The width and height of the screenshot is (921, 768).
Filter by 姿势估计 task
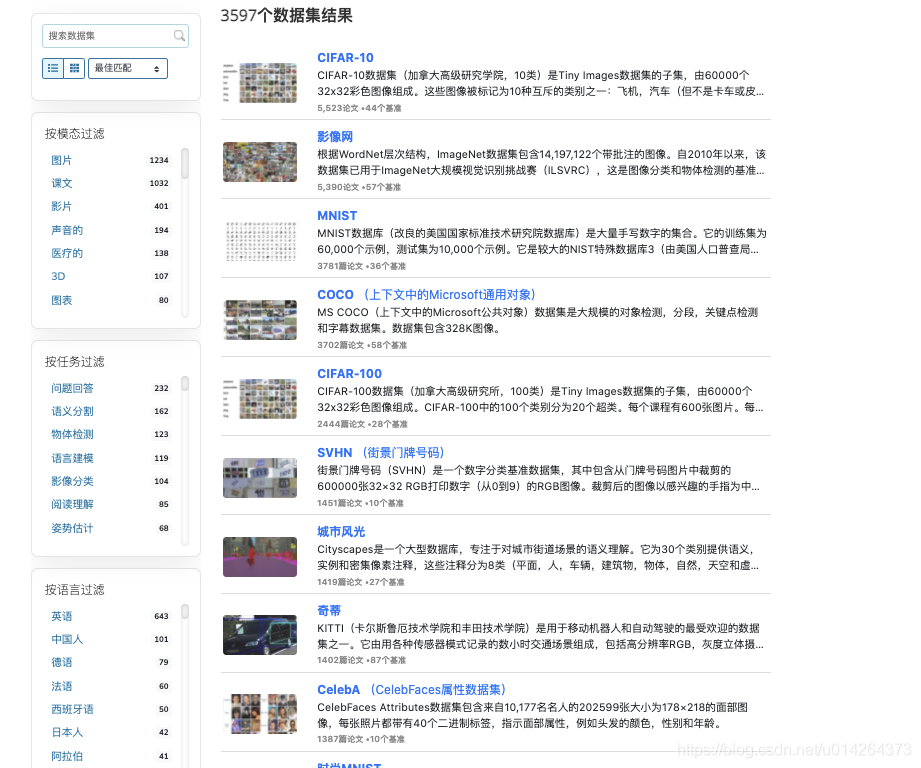(x=72, y=528)
